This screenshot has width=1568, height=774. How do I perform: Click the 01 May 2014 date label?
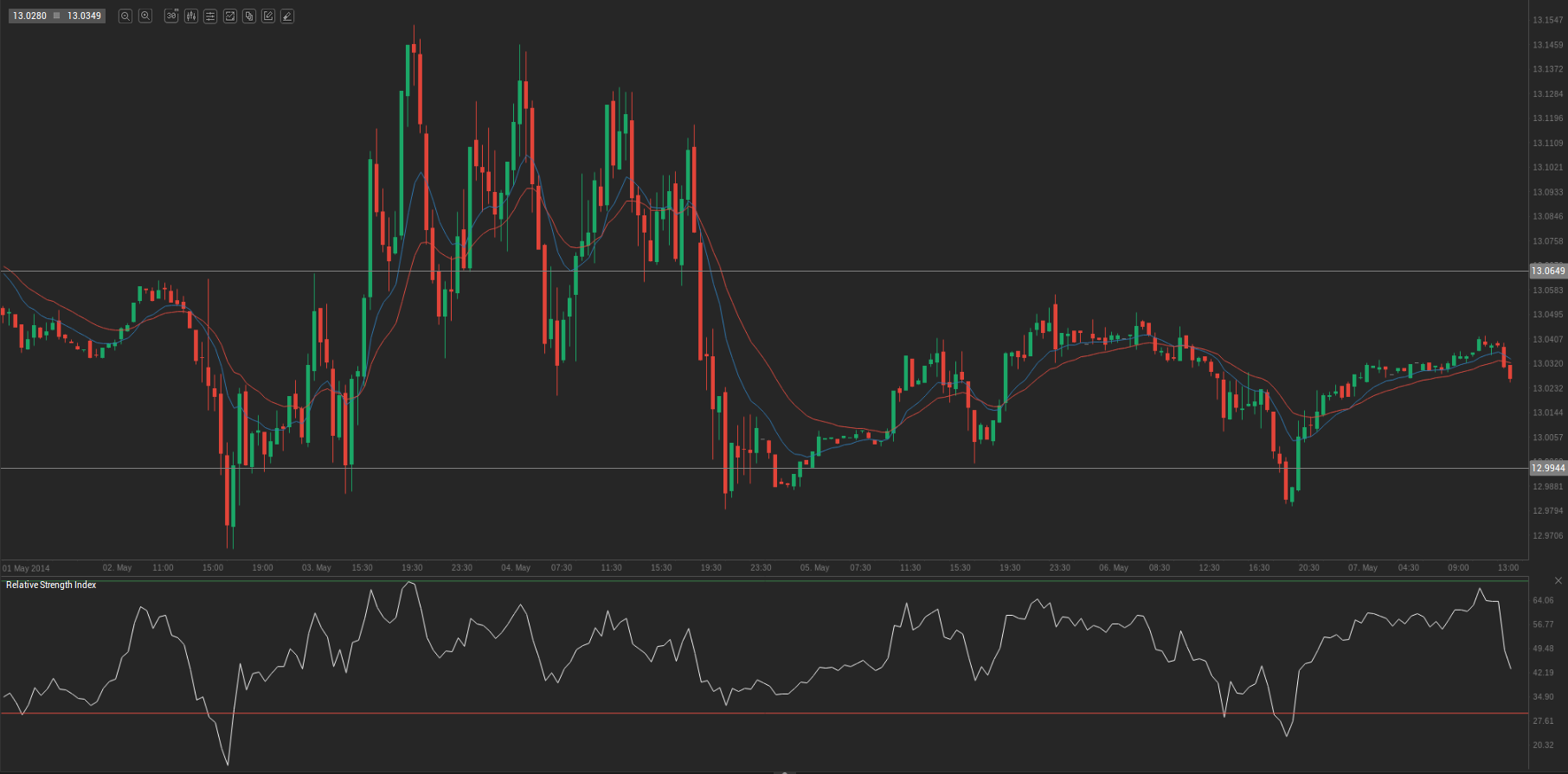click(26, 569)
